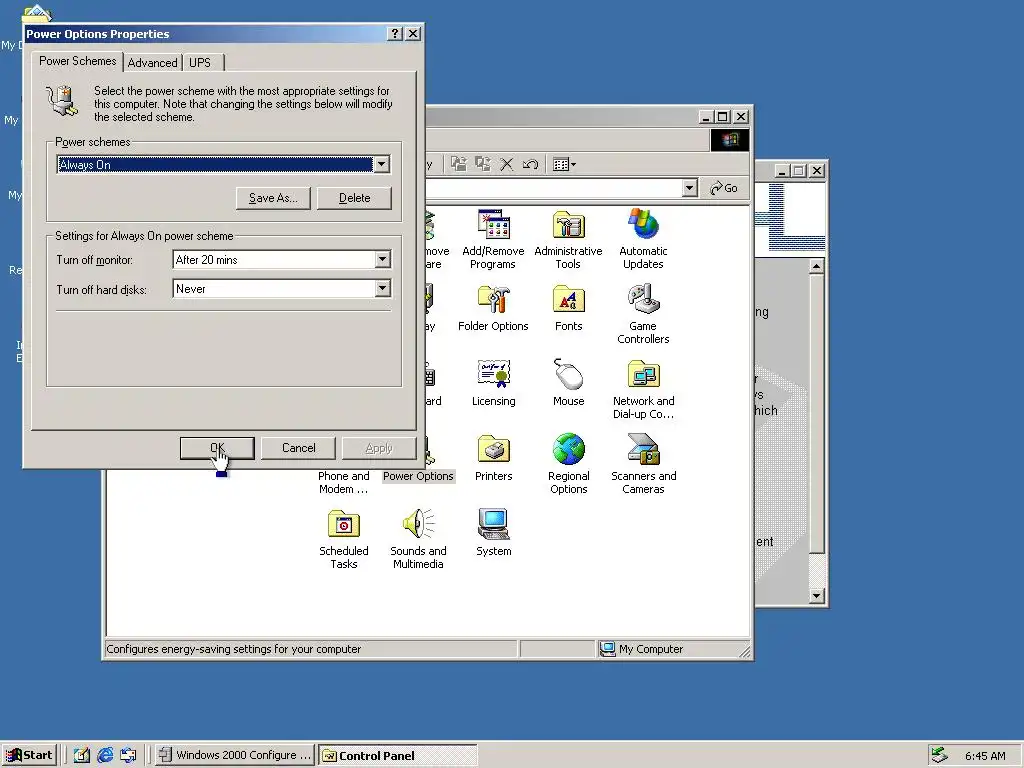
Task: Click Delete power scheme button
Action: pyautogui.click(x=354, y=198)
